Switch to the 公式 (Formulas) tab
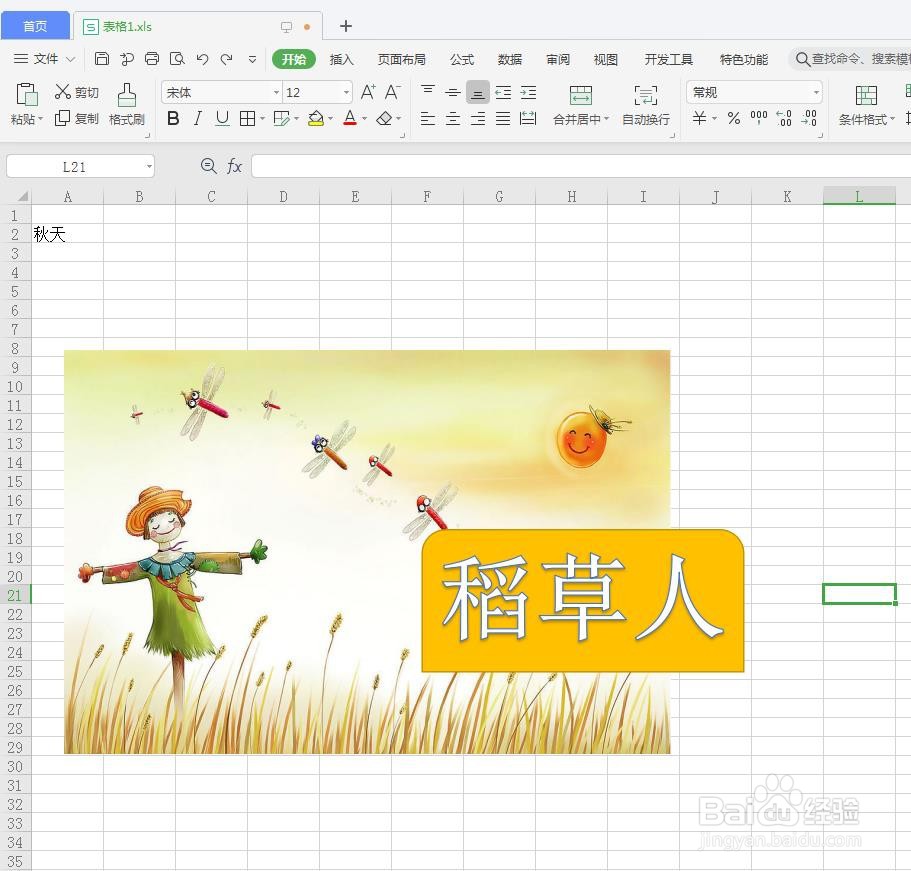This screenshot has height=871, width=911. (462, 59)
